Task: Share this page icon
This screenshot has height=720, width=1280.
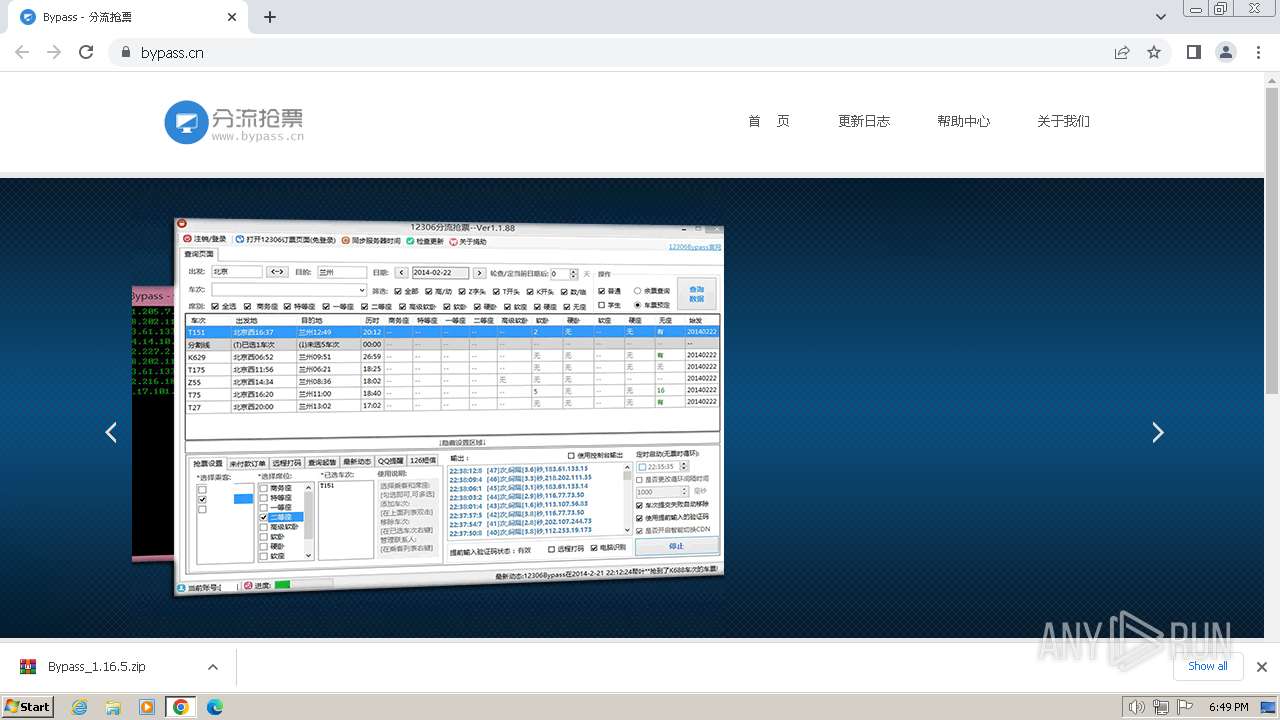Action: pyautogui.click(x=1122, y=53)
